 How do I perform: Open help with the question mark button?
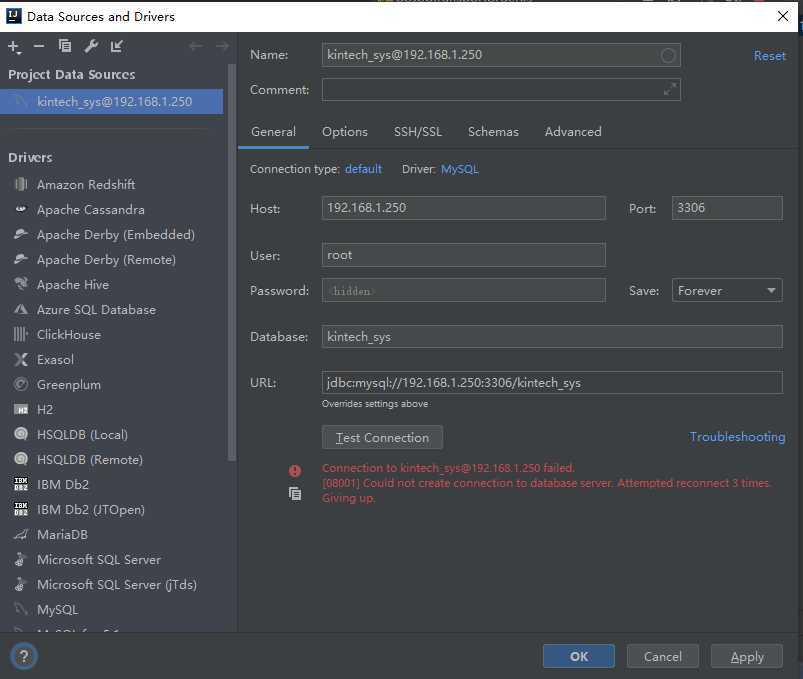click(24, 656)
